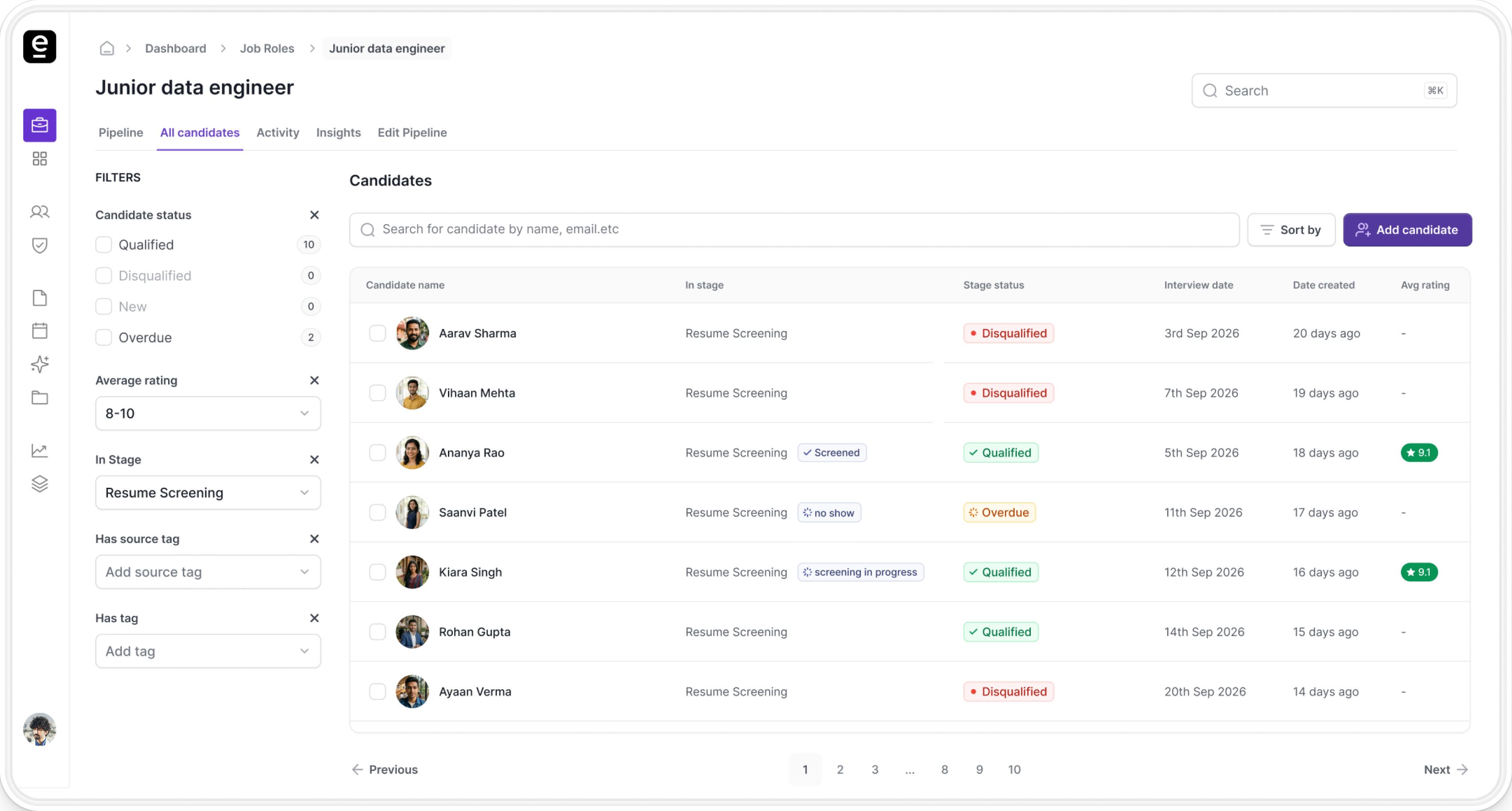Viewport: 1512px width, 811px height.
Task: Open the Add tag dropdown
Action: [x=208, y=651]
